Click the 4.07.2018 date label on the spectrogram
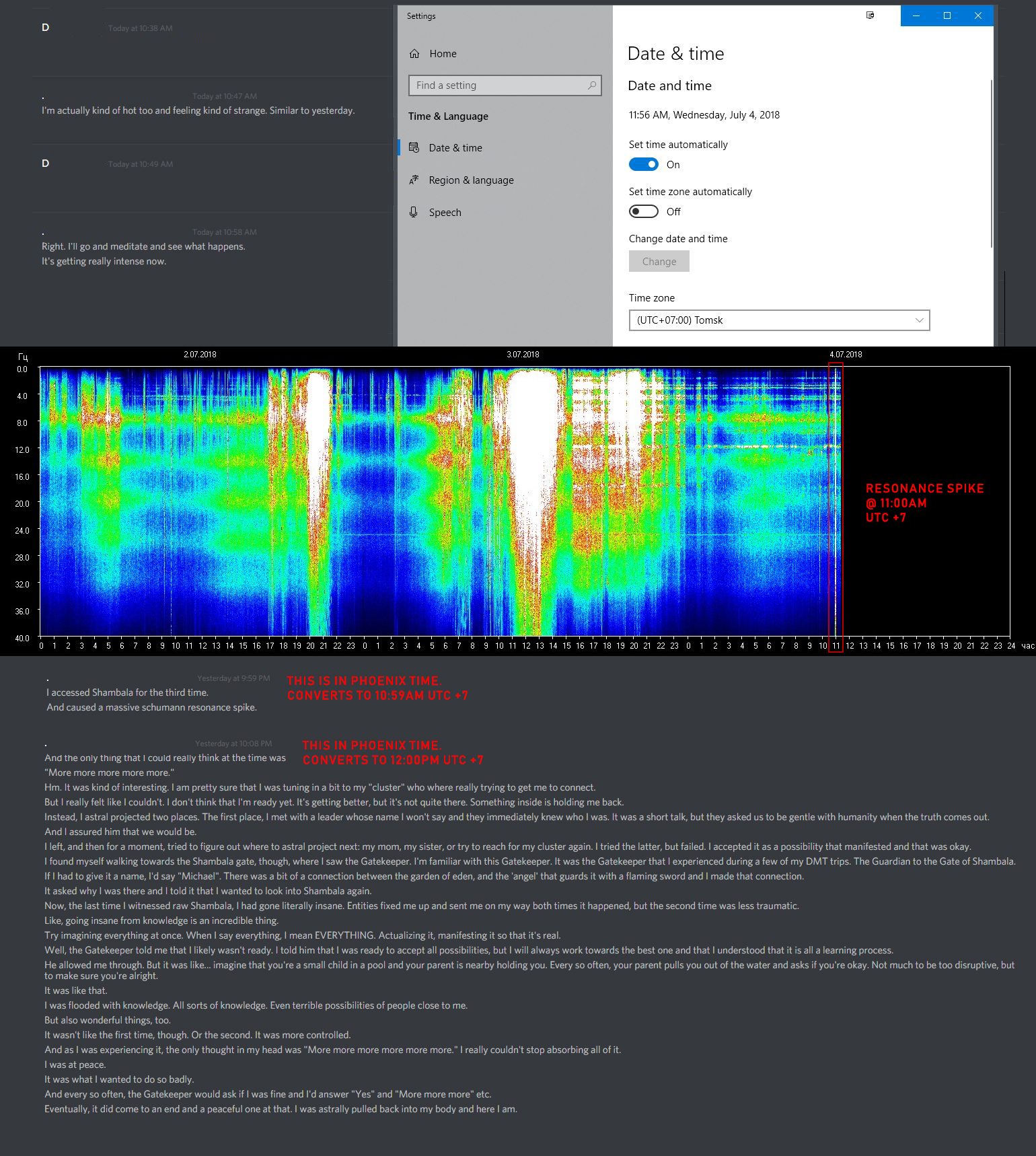1036x1156 pixels. pyautogui.click(x=846, y=355)
